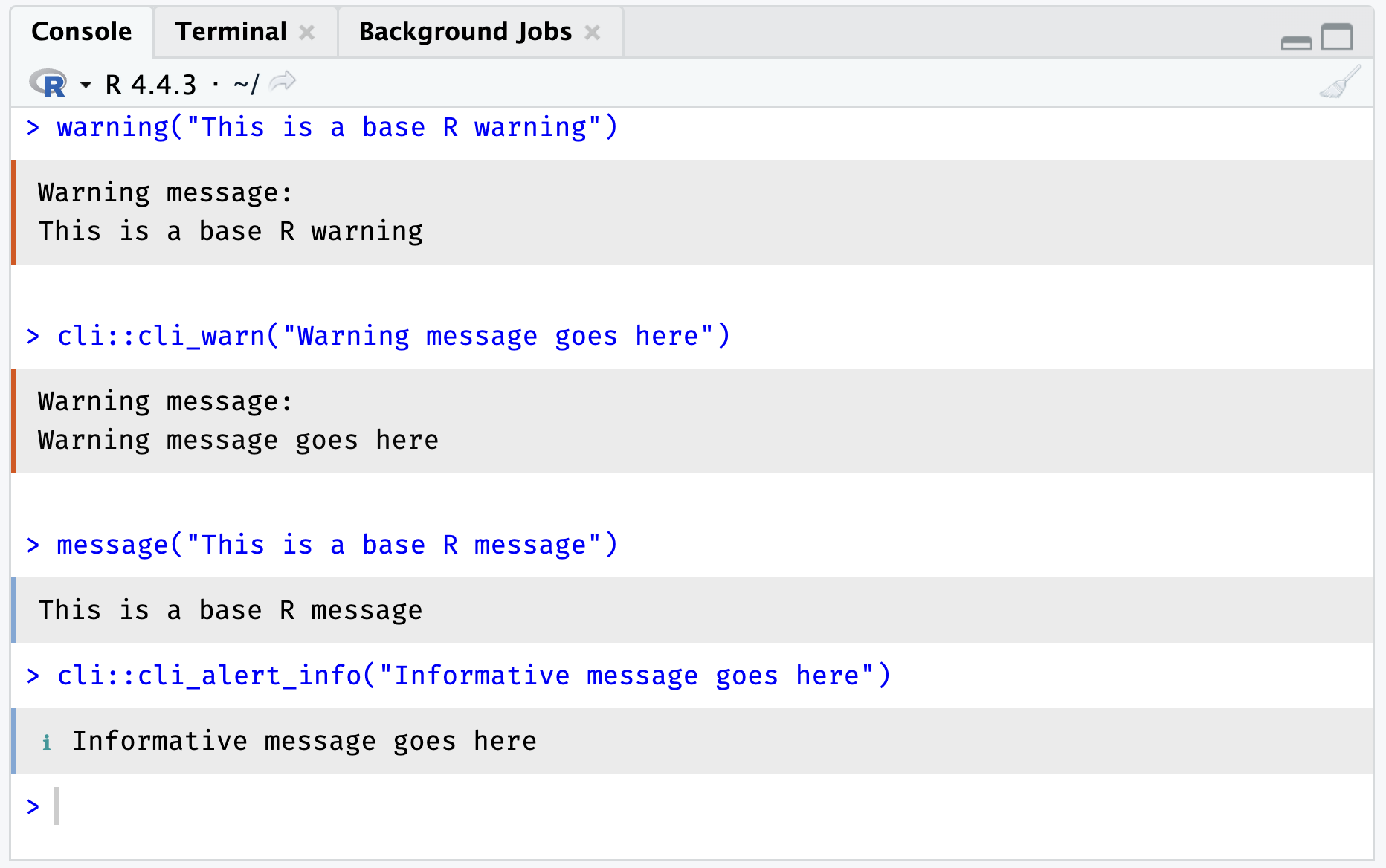Close the Terminal tab
The width and height of the screenshot is (1386, 868).
(x=307, y=33)
